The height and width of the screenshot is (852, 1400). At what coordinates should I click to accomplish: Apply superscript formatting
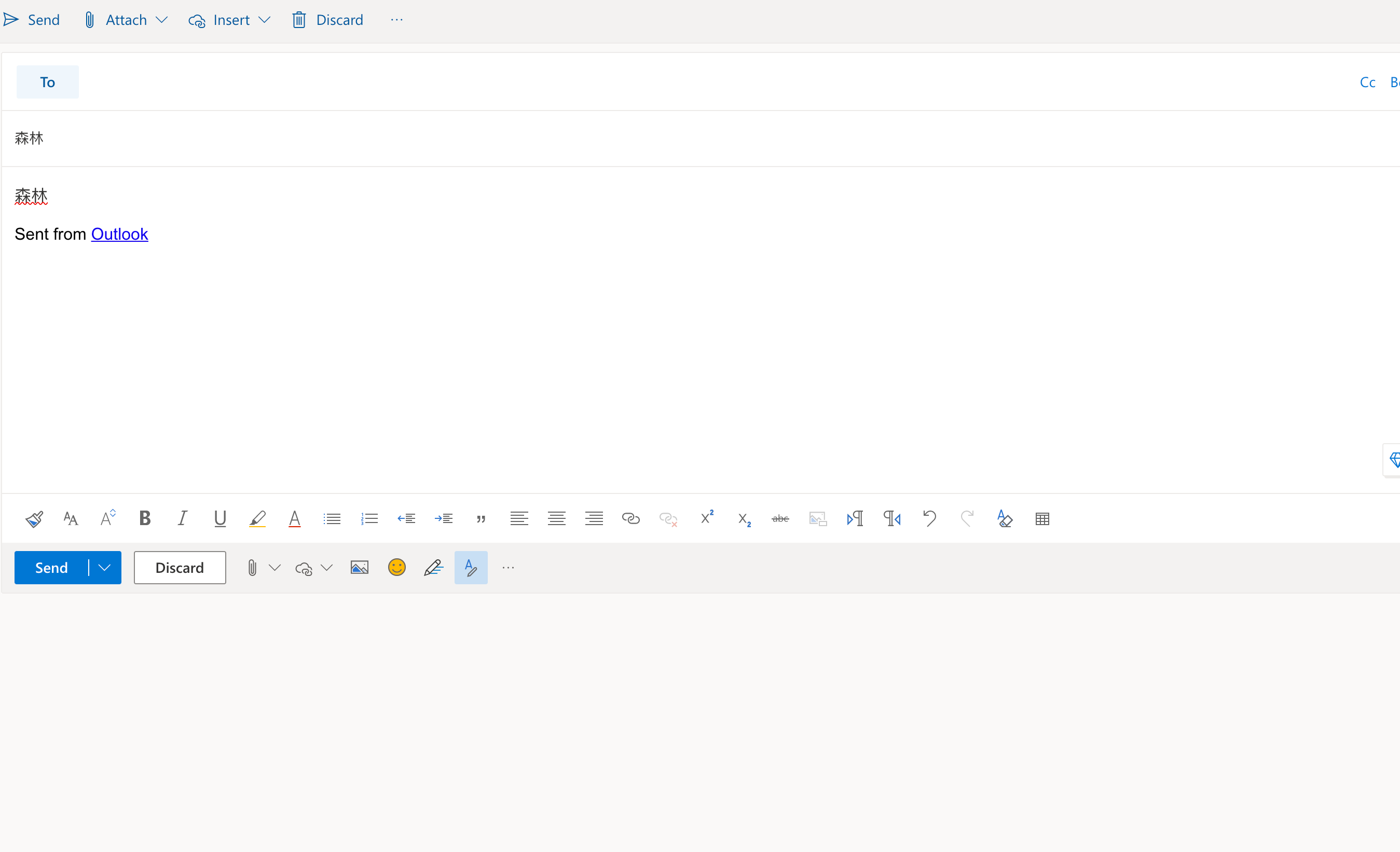click(x=707, y=518)
